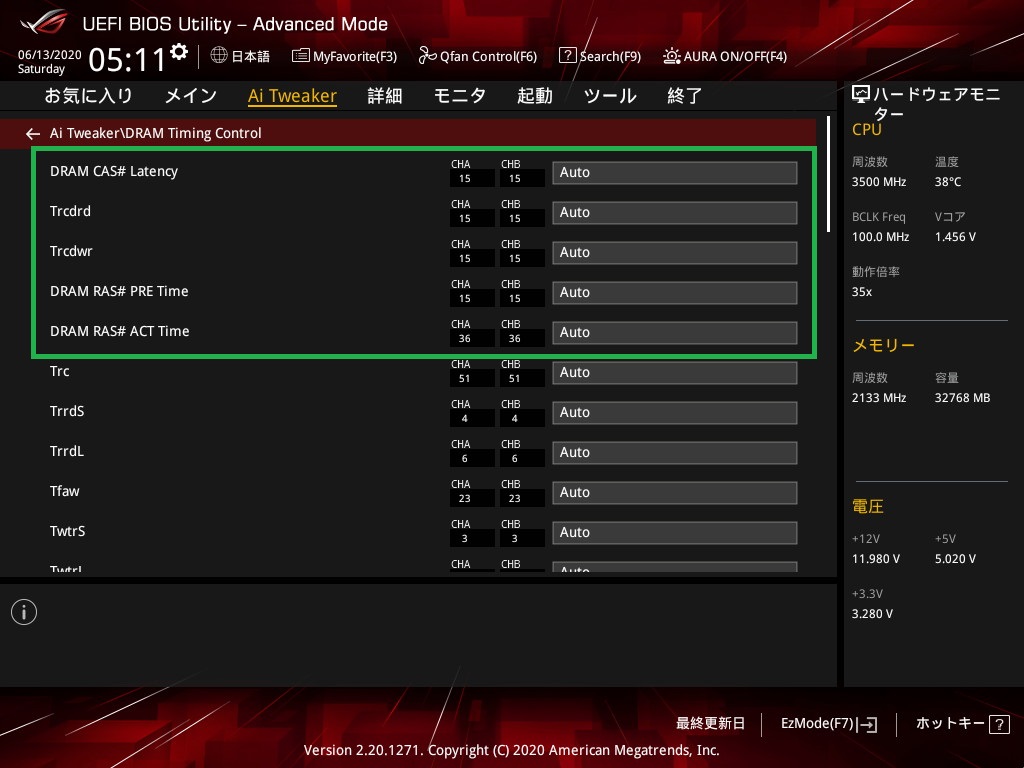Click the Trcdwr Auto field
This screenshot has width=1024, height=768.
click(x=675, y=253)
